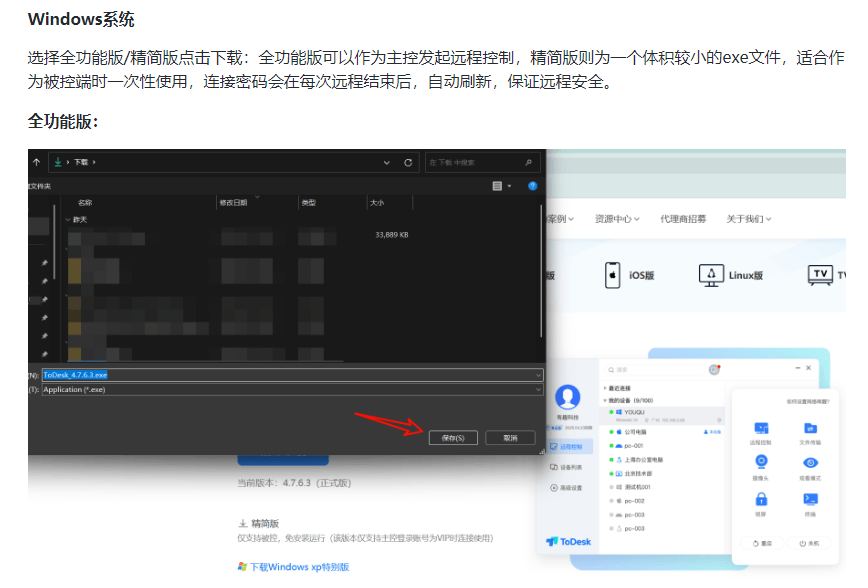This screenshot has width=868, height=588.
Task: Click the 远程控制 icon in the action panel
Action: [x=761, y=428]
